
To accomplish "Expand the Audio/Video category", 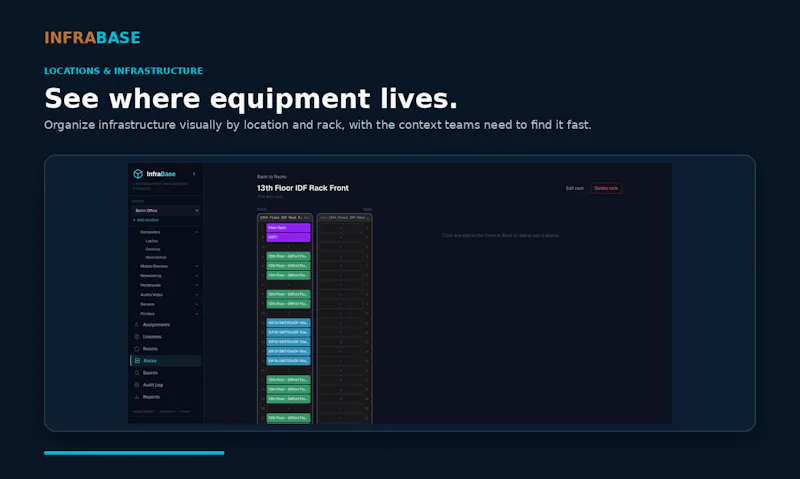I will coord(196,295).
